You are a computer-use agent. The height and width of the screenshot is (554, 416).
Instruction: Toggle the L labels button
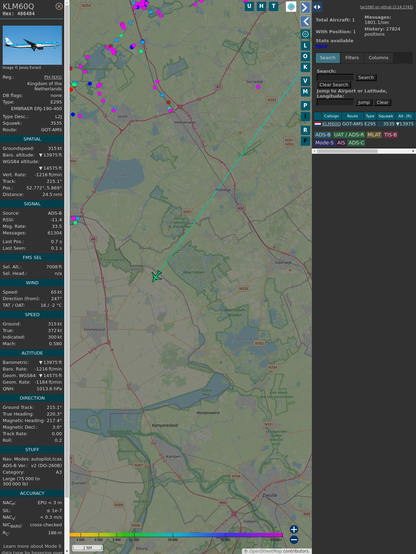pos(305,46)
